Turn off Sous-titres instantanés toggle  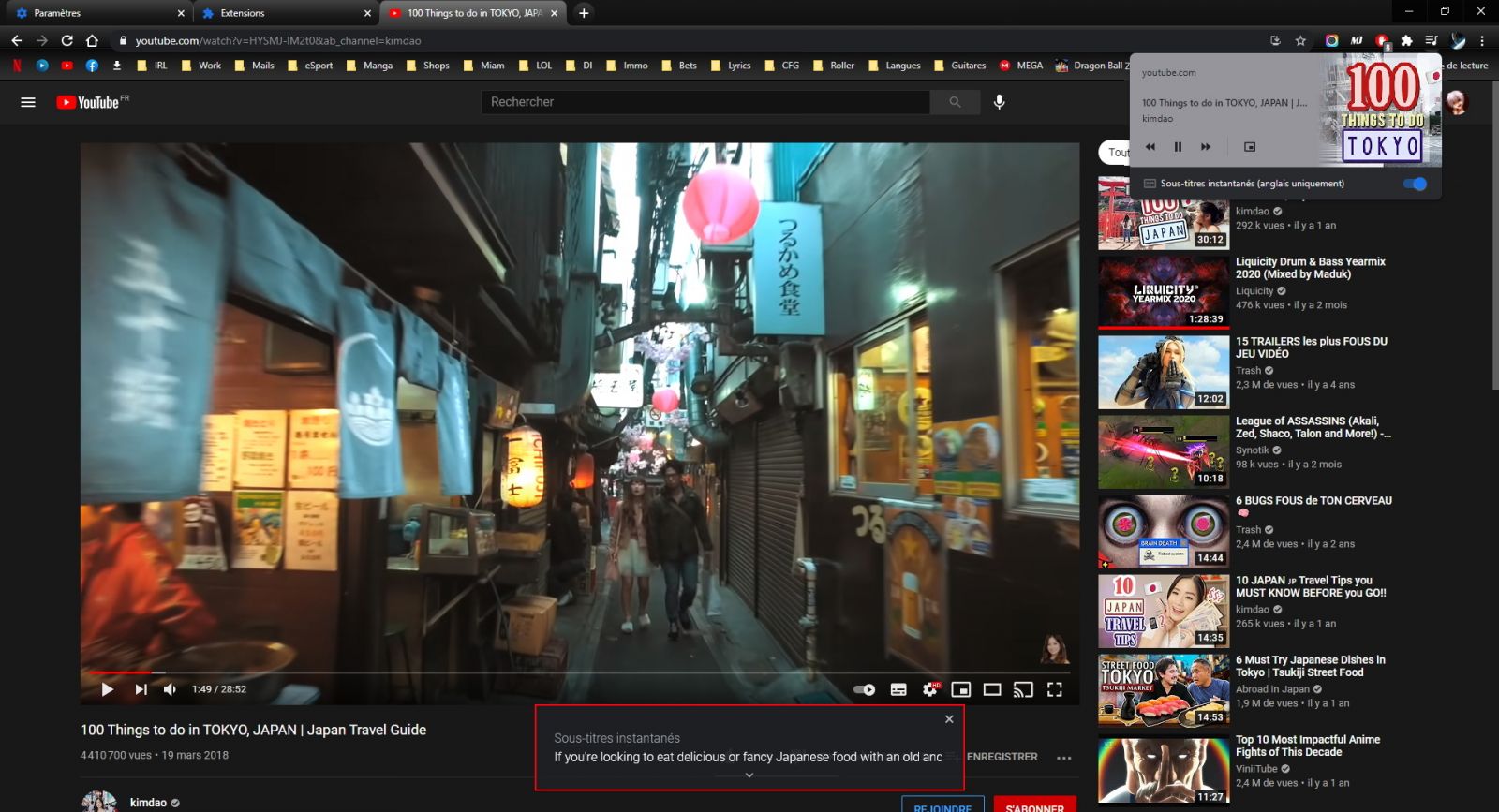1415,184
